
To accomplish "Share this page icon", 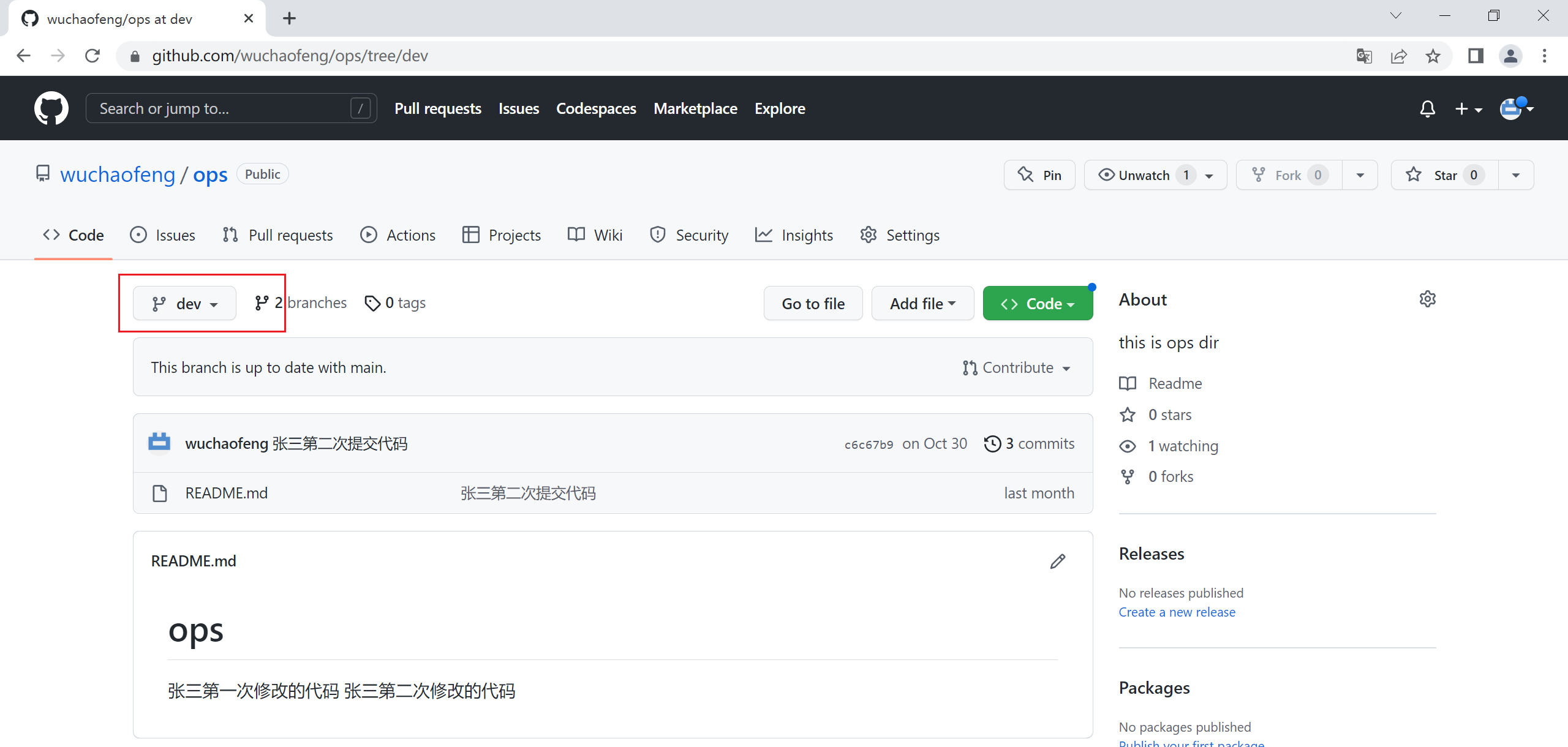I will pyautogui.click(x=1398, y=56).
